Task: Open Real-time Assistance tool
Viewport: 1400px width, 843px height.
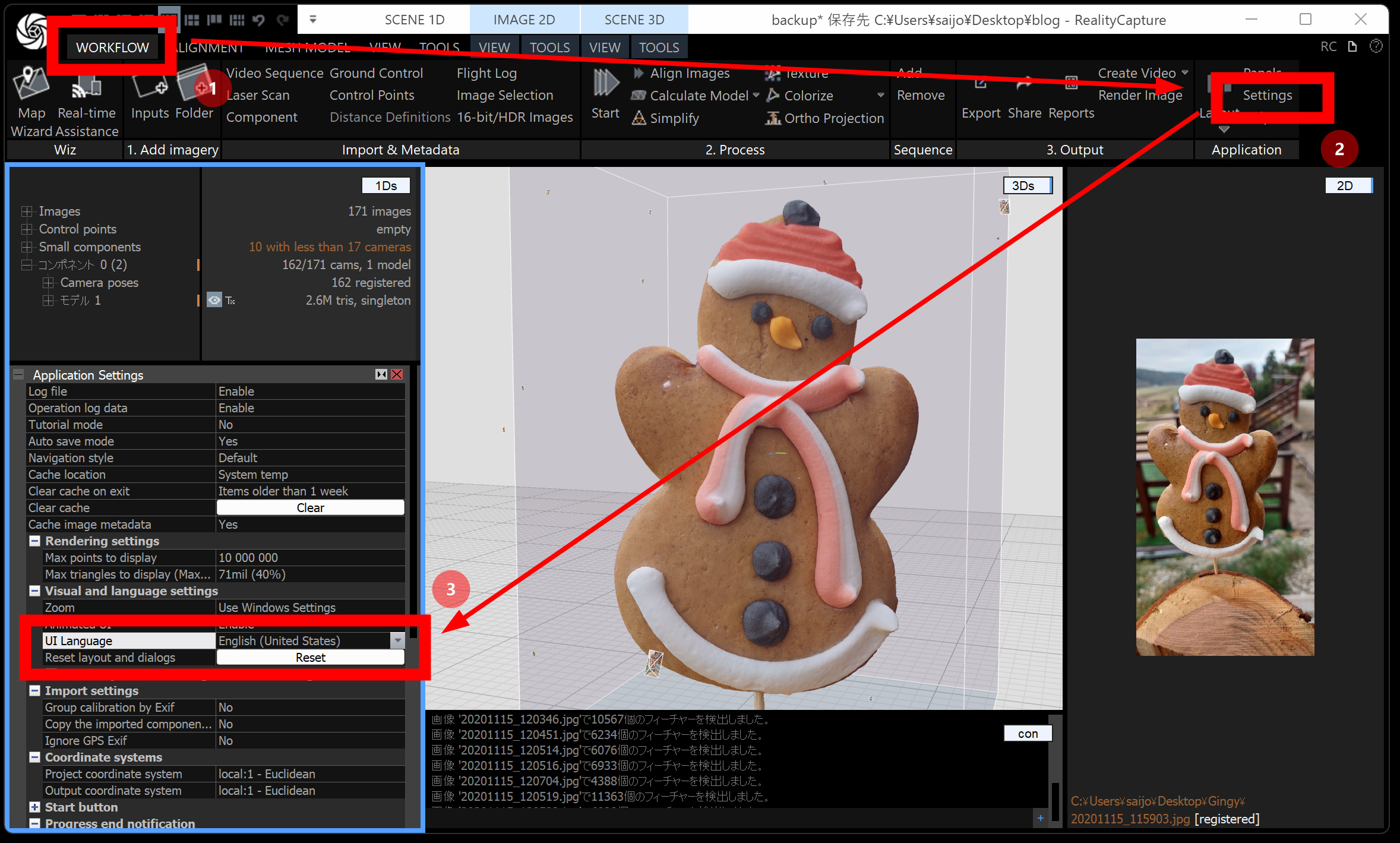Action: tap(87, 88)
